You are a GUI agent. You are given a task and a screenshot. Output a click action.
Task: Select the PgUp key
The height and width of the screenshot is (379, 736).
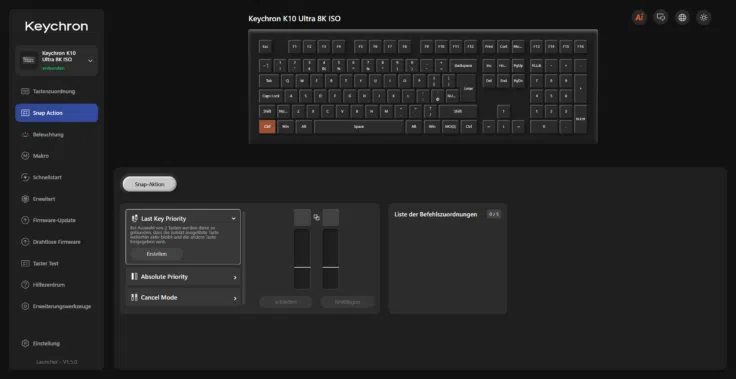(x=518, y=66)
